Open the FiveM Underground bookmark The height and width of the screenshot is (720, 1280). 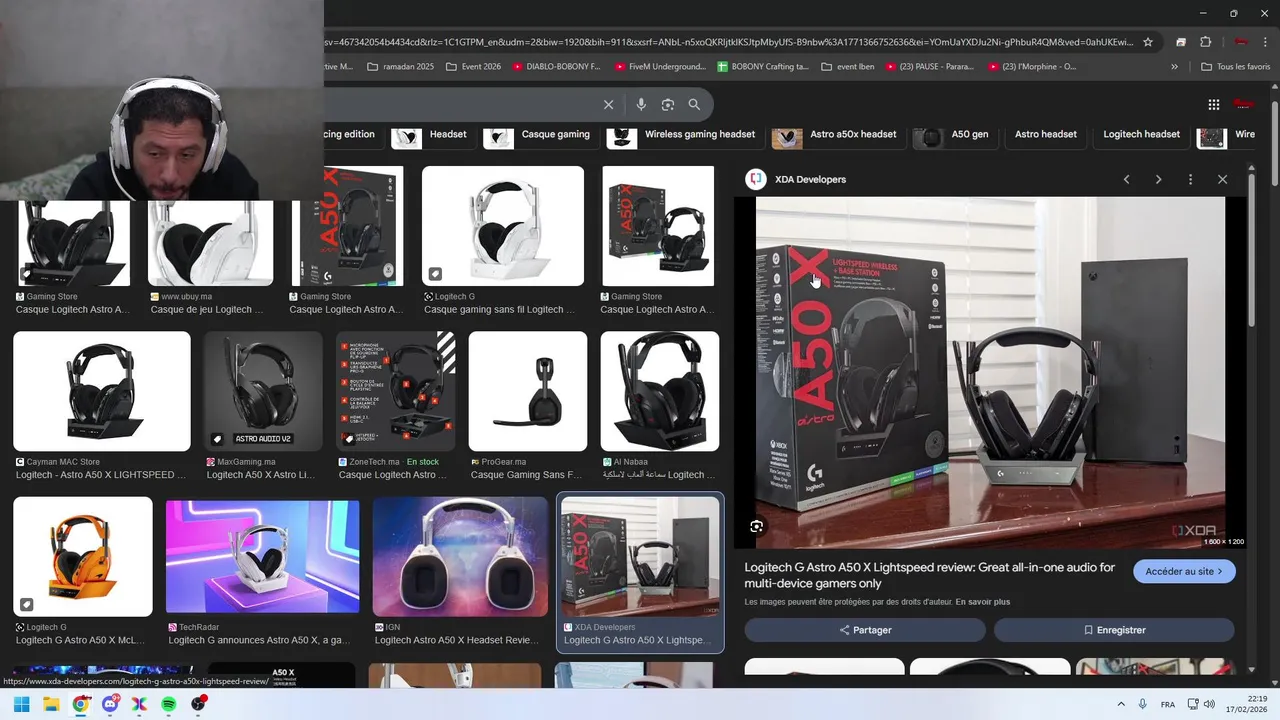click(660, 67)
